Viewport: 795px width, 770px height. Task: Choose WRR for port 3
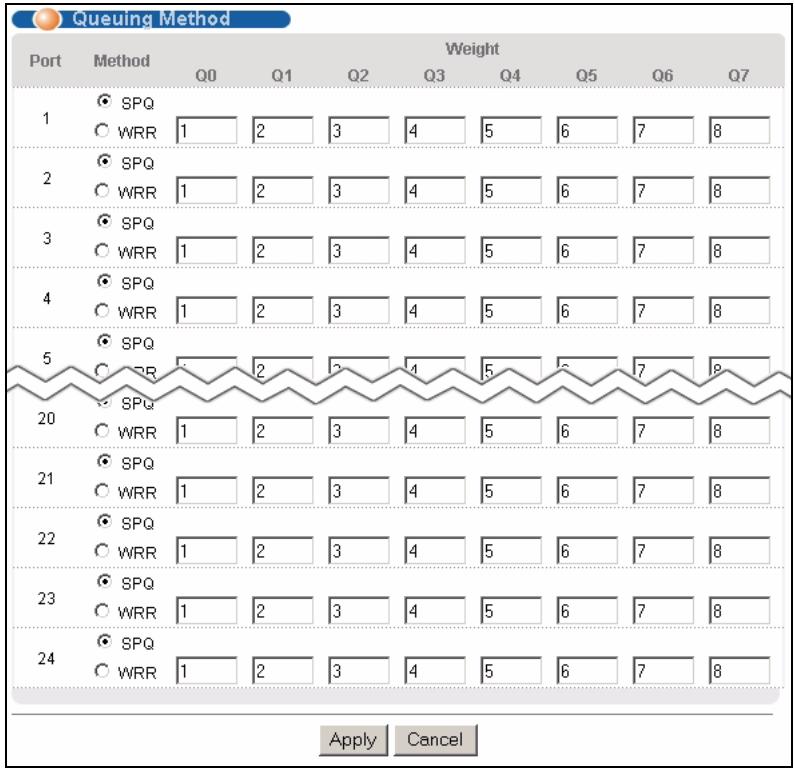[x=102, y=250]
